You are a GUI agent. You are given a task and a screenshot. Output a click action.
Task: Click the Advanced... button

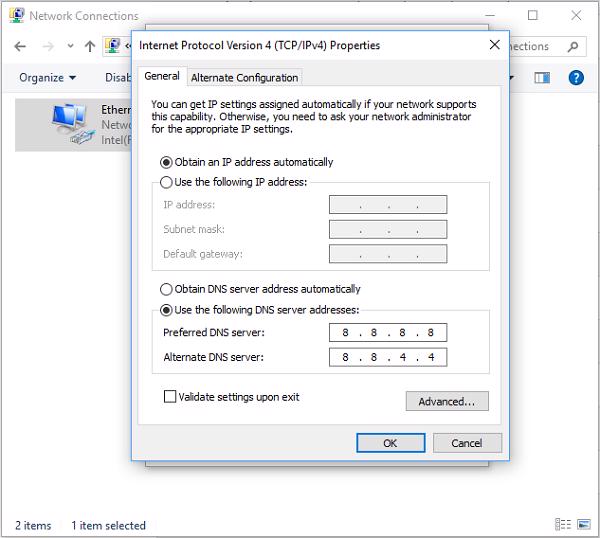[x=446, y=401]
